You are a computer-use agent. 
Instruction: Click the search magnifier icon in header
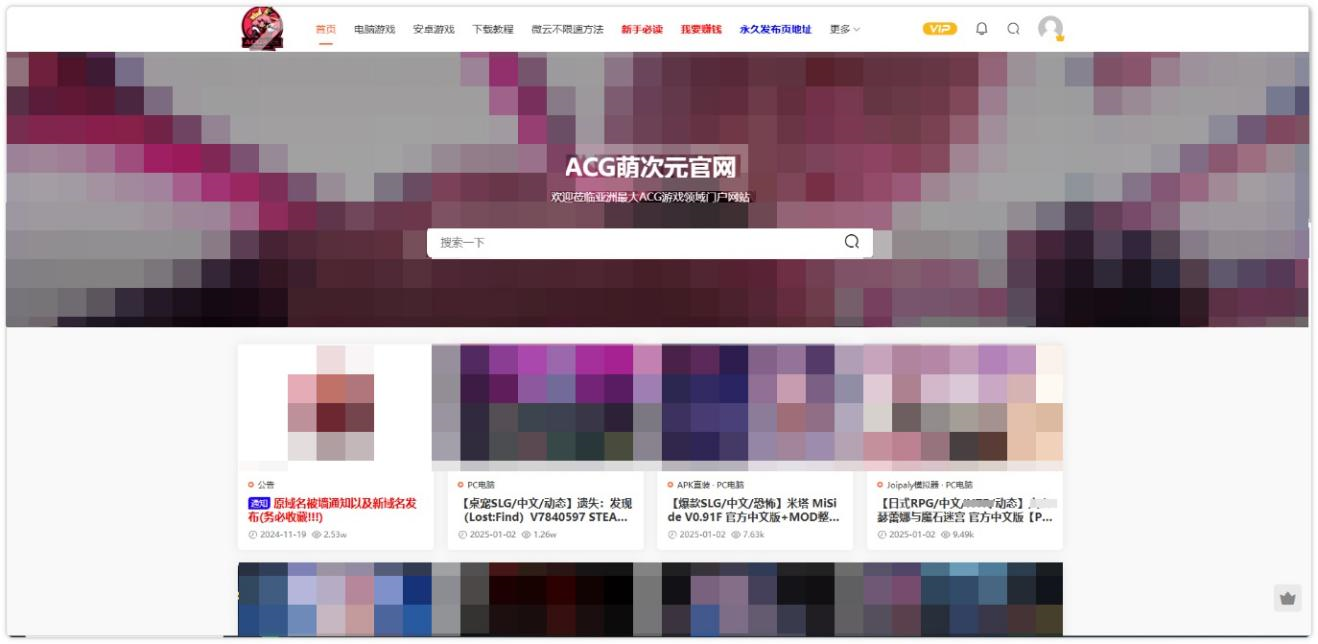click(1014, 30)
